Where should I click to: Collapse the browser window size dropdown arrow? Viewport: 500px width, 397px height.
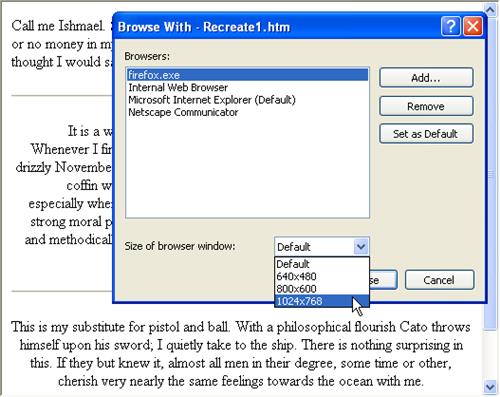(x=361, y=247)
